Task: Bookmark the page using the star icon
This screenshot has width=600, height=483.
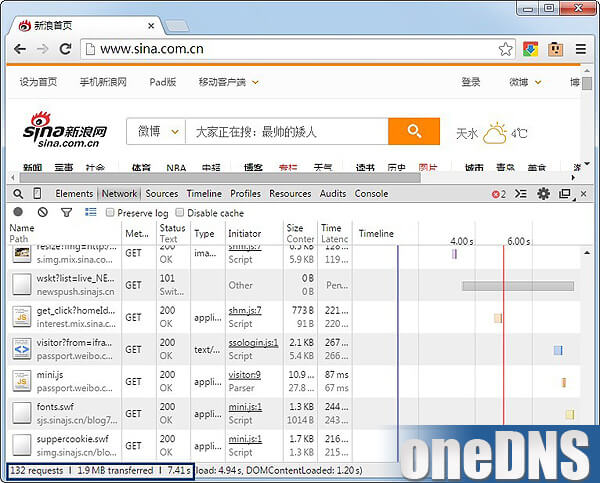Action: 505,49
